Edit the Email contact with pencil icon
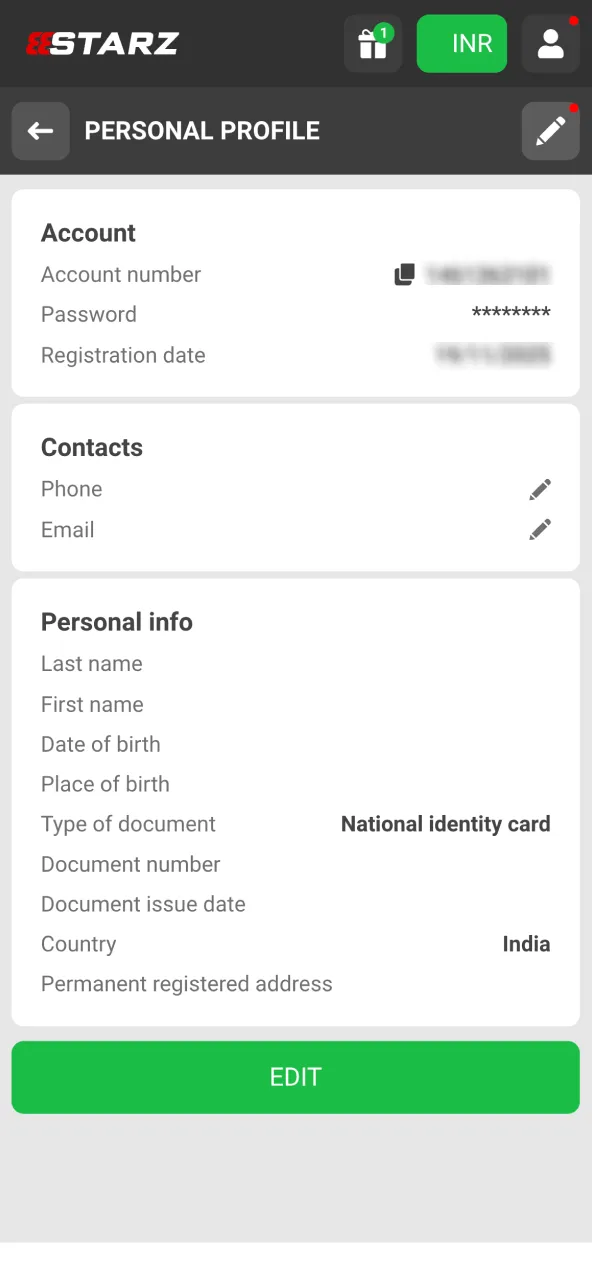The height and width of the screenshot is (1280, 592). click(x=539, y=529)
